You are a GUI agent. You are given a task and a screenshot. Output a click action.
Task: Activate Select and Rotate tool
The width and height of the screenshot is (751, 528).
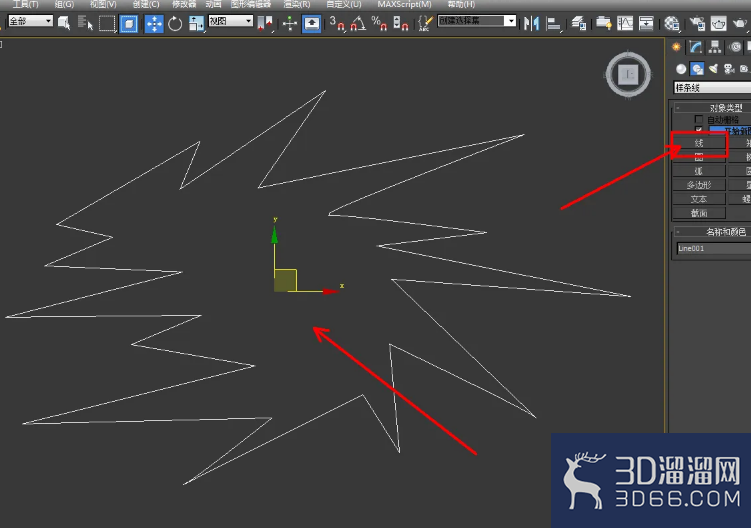[x=175, y=23]
